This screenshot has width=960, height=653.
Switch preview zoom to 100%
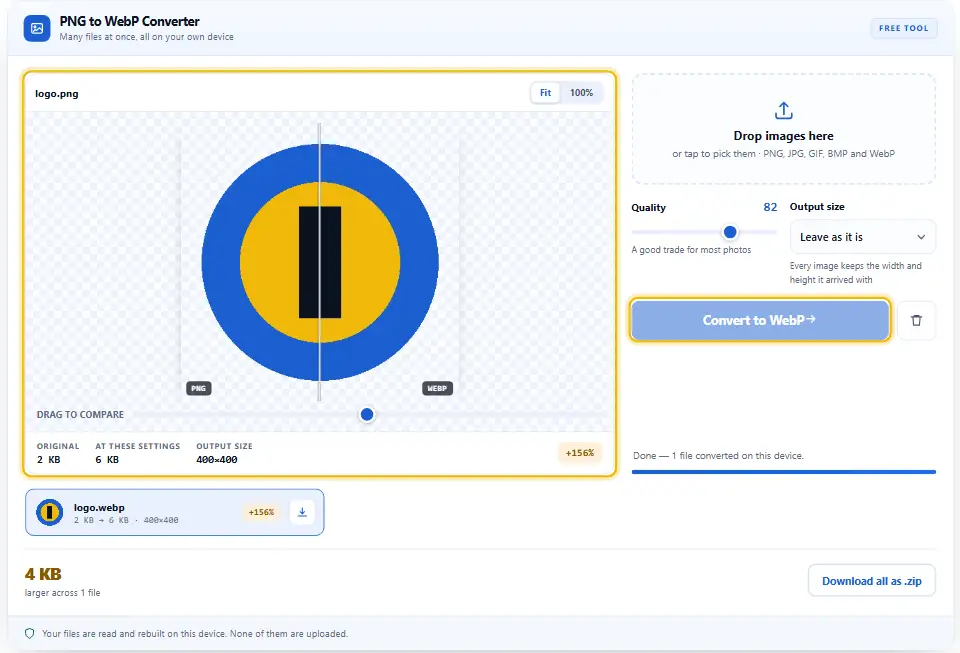(x=581, y=93)
